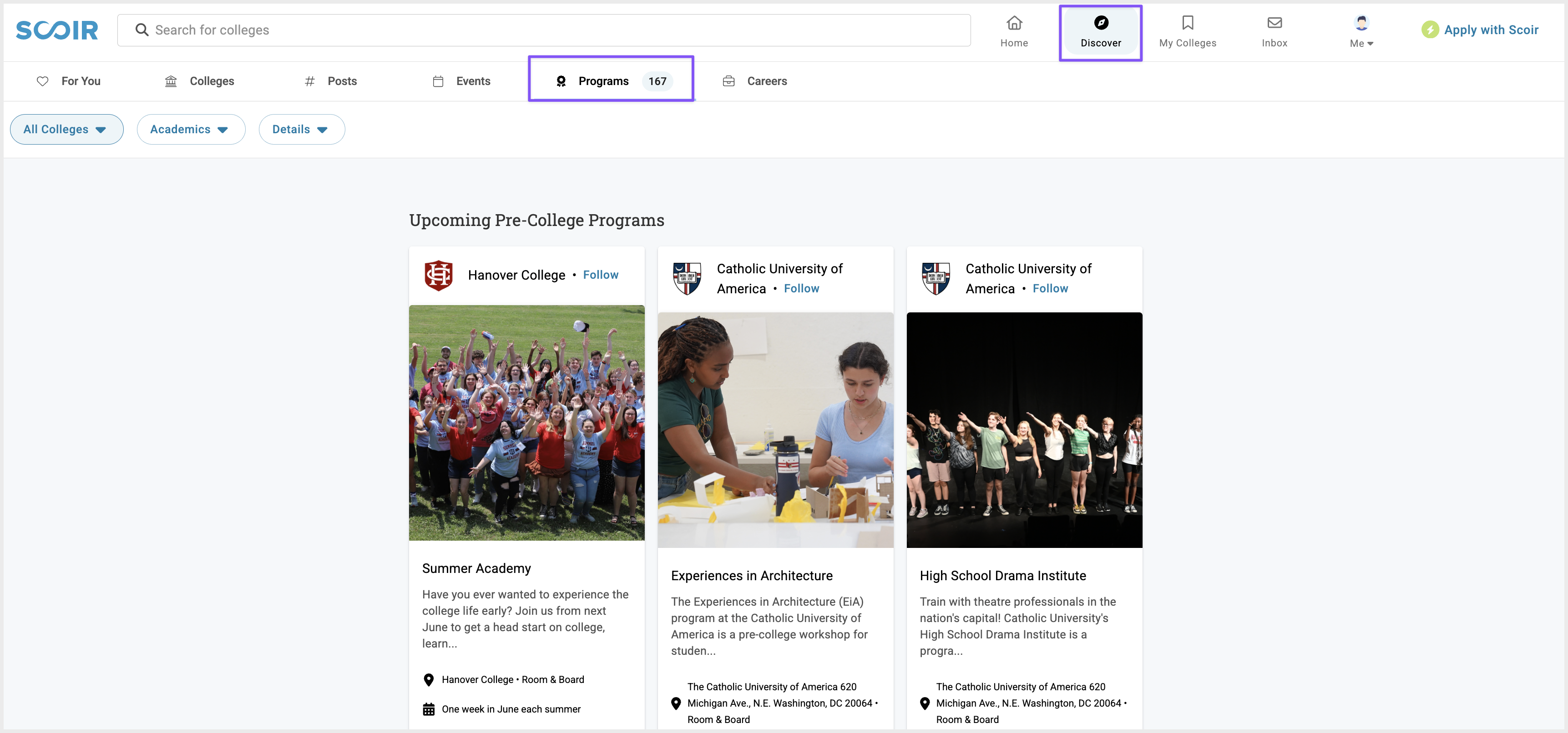1568x733 pixels.
Task: Expand the Details filter dropdown
Action: coord(301,130)
